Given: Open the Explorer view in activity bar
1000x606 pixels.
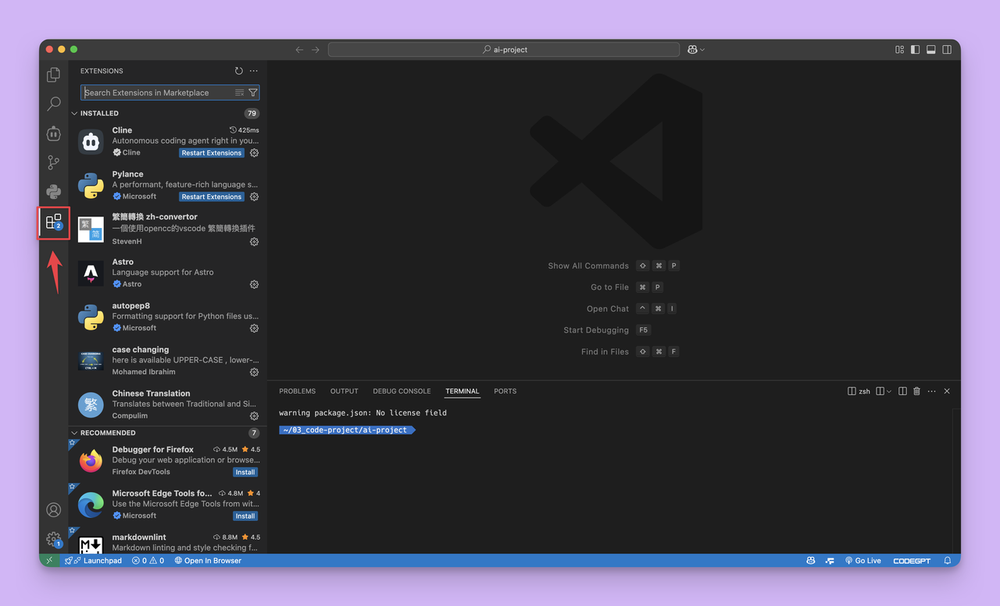Looking at the screenshot, I should pyautogui.click(x=54, y=75).
